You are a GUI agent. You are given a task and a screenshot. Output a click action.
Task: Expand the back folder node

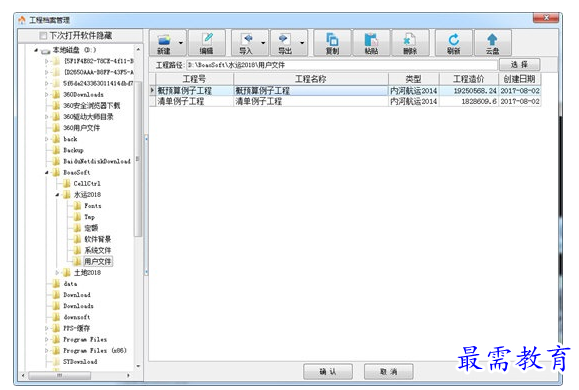[47, 139]
